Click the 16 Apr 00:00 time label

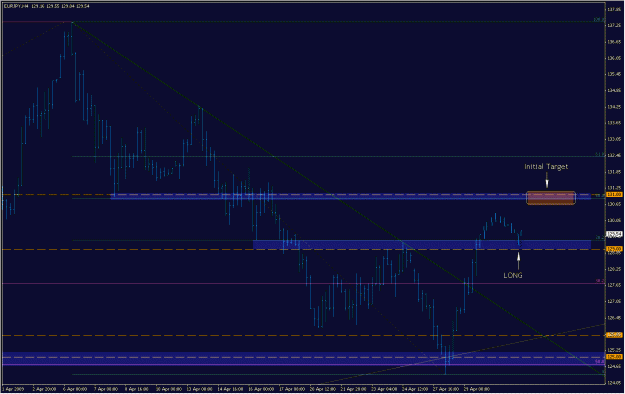tap(261, 389)
